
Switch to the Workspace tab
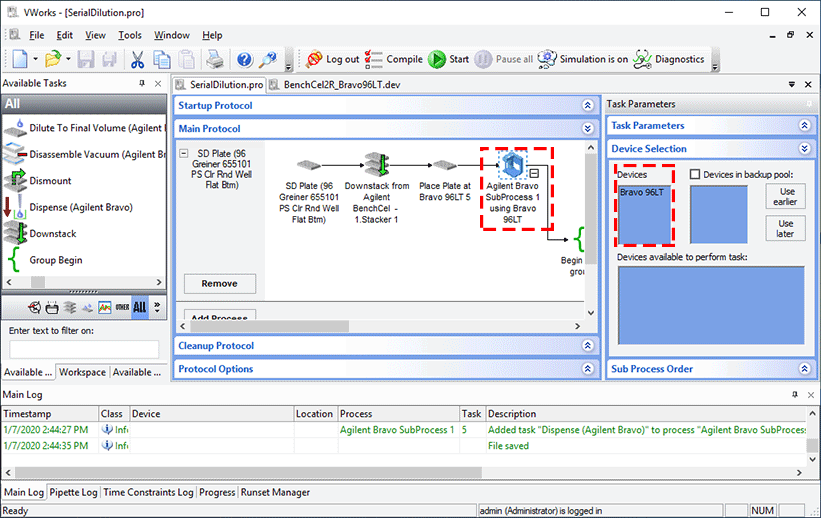point(82,372)
